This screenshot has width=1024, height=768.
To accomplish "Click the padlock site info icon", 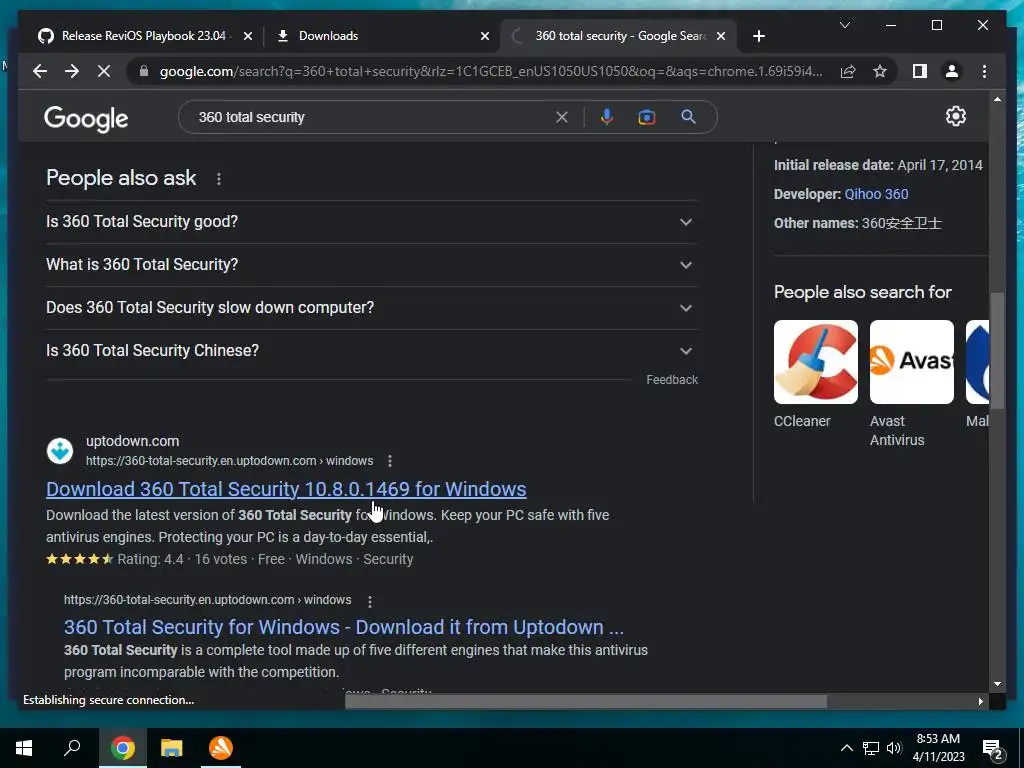I will pos(144,71).
